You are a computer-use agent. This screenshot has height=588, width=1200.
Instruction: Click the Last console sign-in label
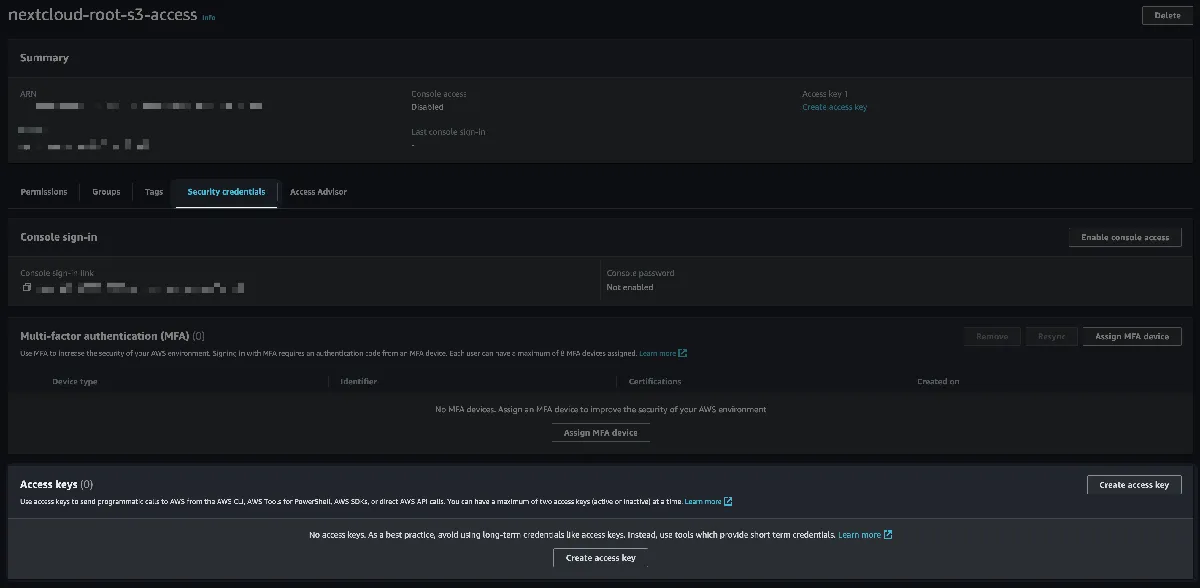pyautogui.click(x=448, y=132)
